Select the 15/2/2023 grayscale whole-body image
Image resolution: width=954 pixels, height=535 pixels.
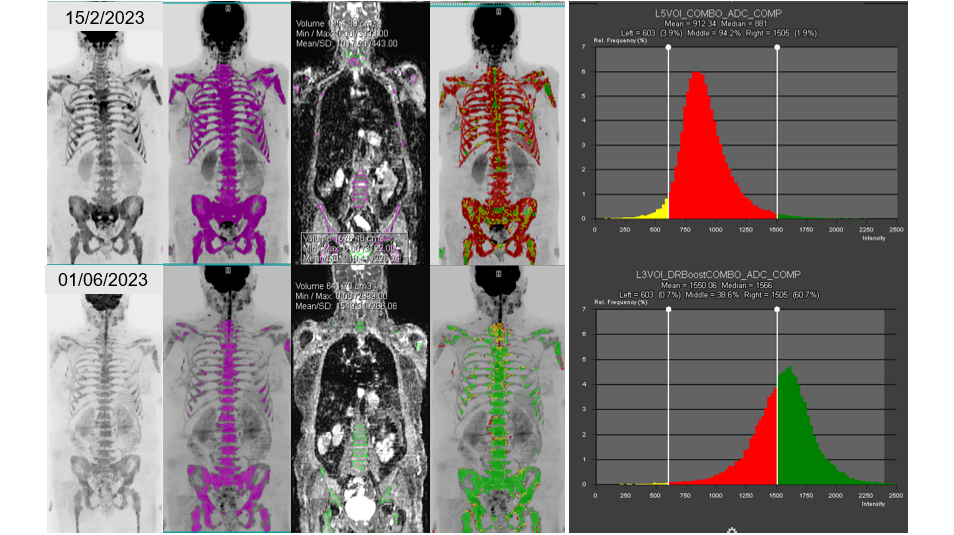coord(104,150)
